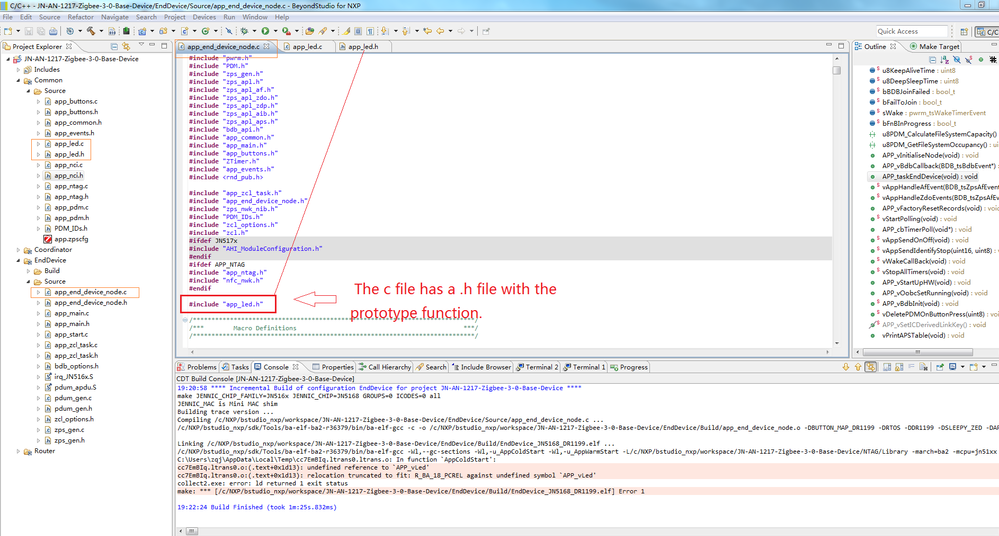The width and height of the screenshot is (999, 536).
Task: Click the Last Edit Location icon
Action: coord(427,31)
